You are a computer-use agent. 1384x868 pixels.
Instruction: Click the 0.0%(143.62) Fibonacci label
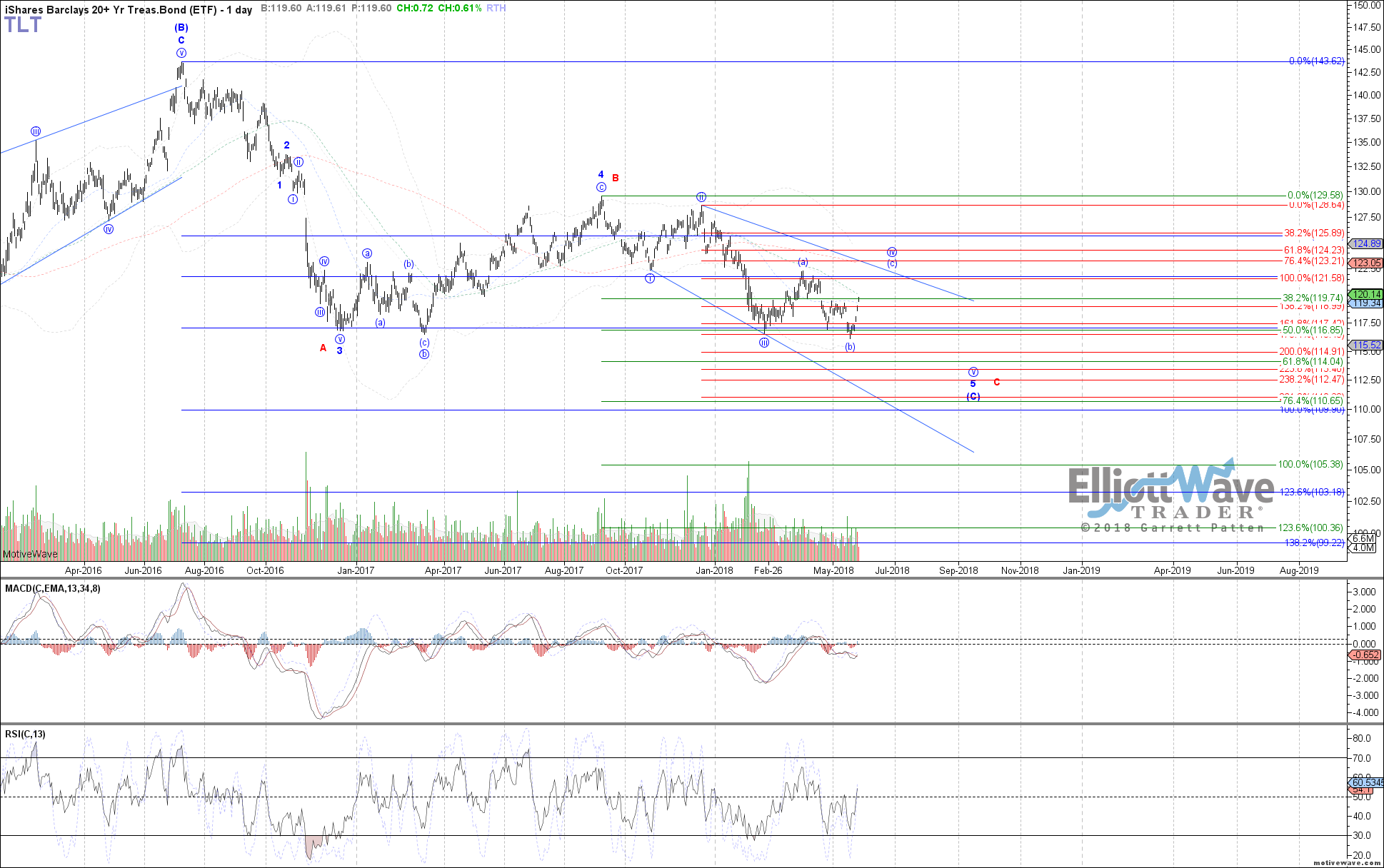(x=1316, y=61)
